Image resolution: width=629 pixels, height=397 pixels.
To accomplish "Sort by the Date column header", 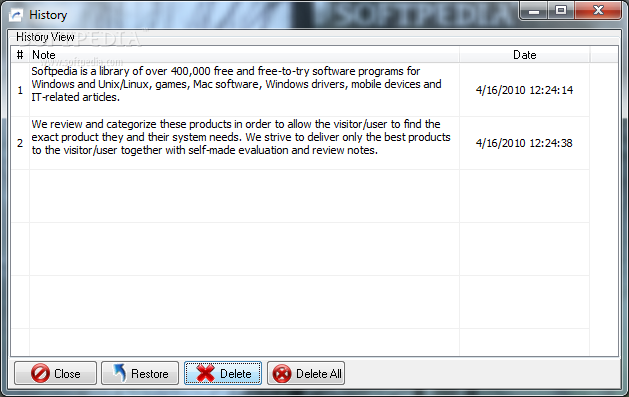I will (x=524, y=55).
